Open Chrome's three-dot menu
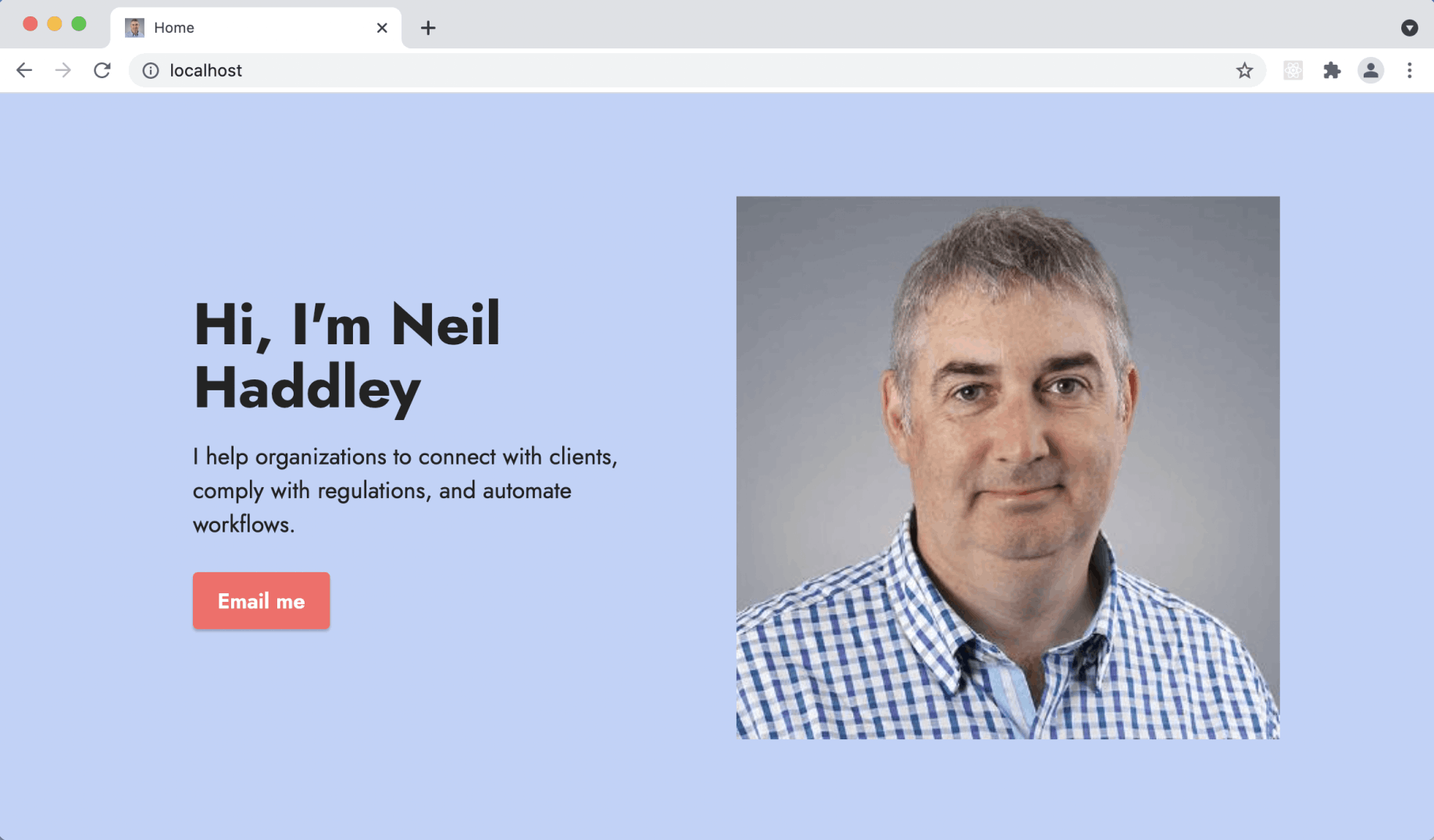Viewport: 1434px width, 840px height. pyautogui.click(x=1410, y=70)
